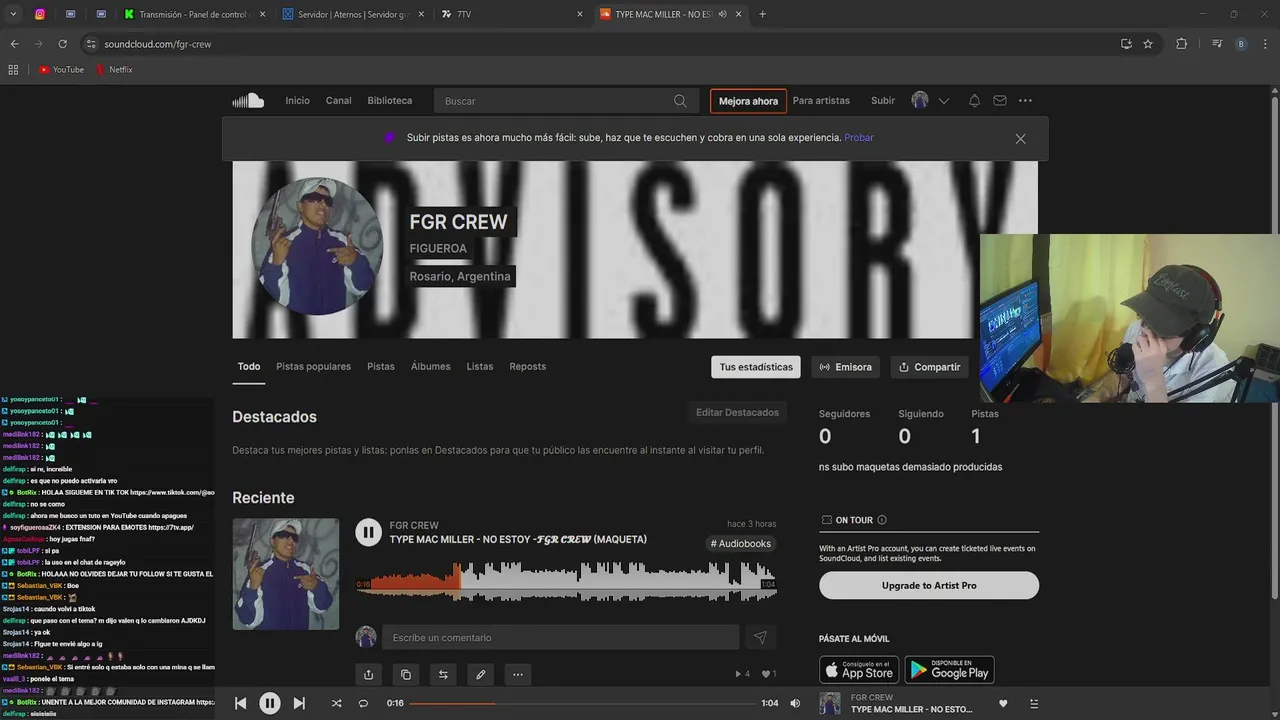The image size is (1280, 720).
Task: Click the Editar Destacados button
Action: point(737,413)
